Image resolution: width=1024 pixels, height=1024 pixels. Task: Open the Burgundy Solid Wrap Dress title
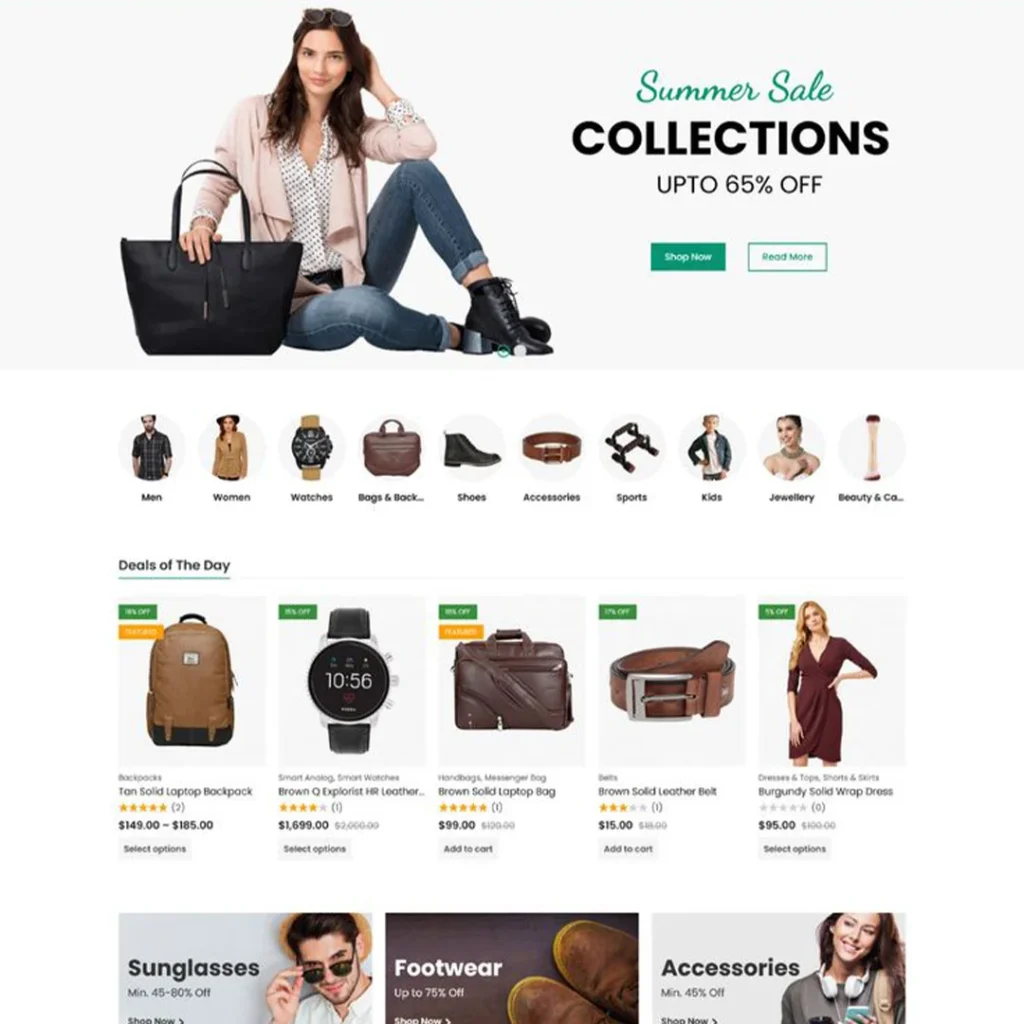(825, 792)
